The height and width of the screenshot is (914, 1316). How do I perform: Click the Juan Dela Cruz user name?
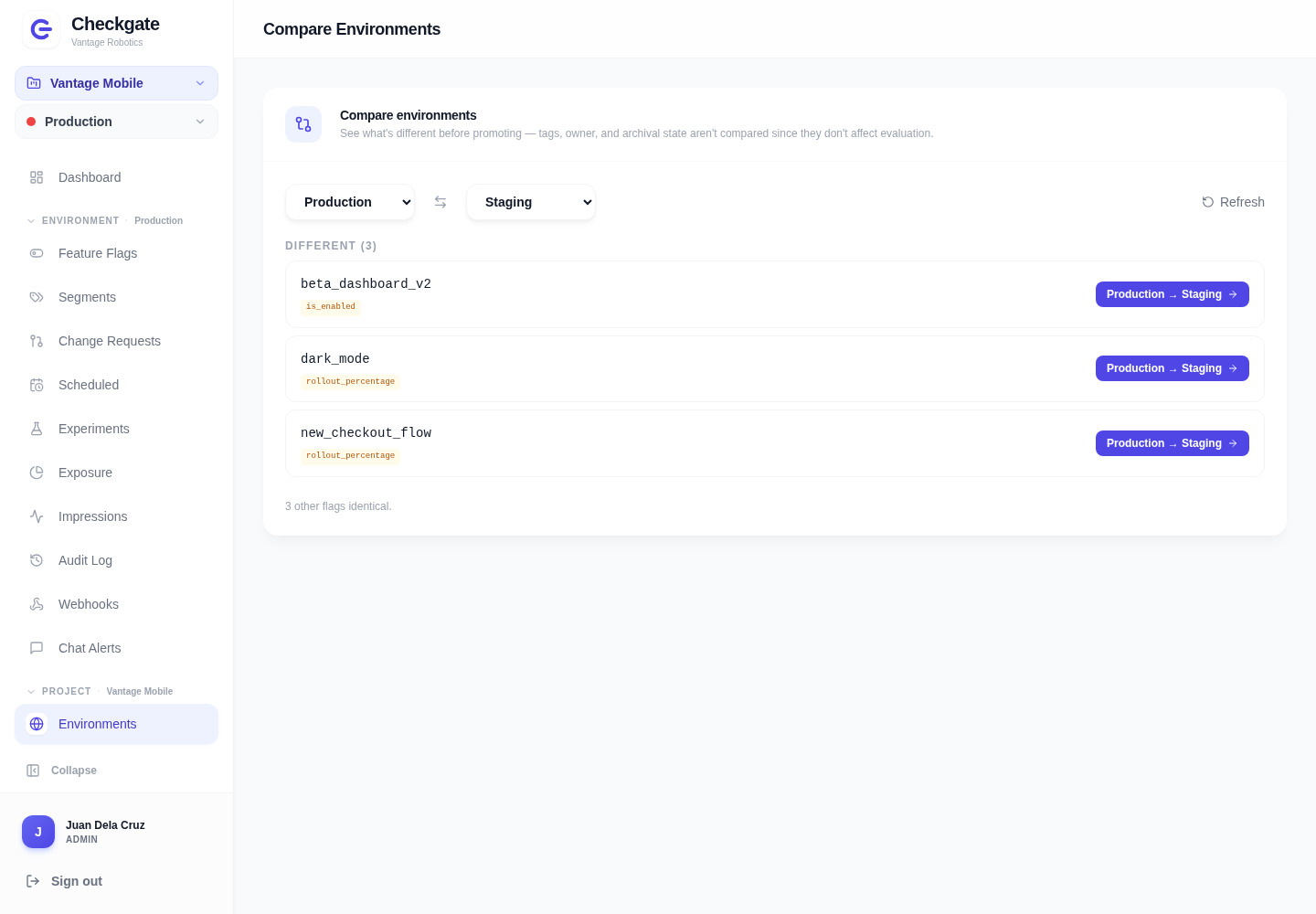(x=105, y=825)
